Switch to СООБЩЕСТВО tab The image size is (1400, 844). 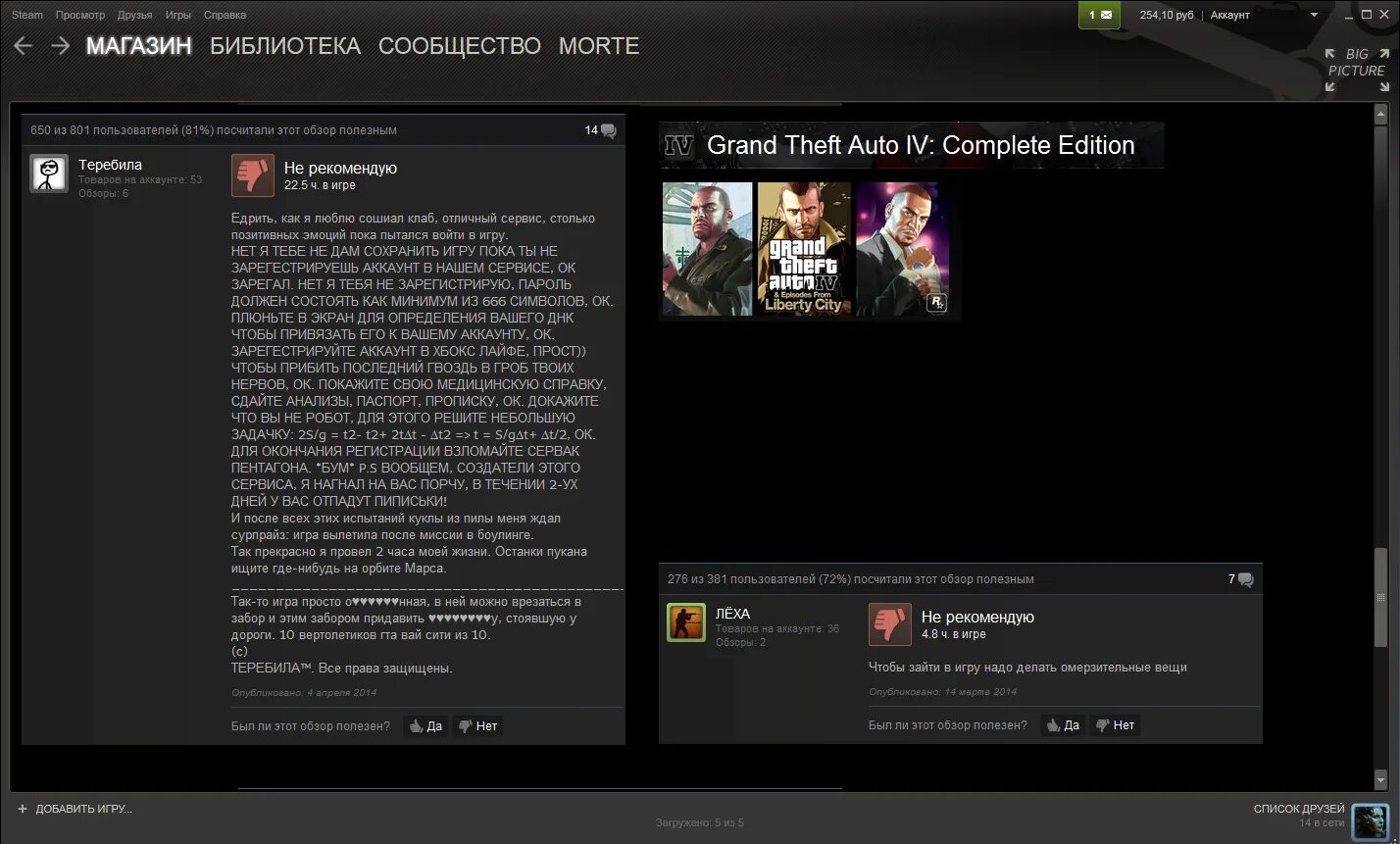[460, 46]
